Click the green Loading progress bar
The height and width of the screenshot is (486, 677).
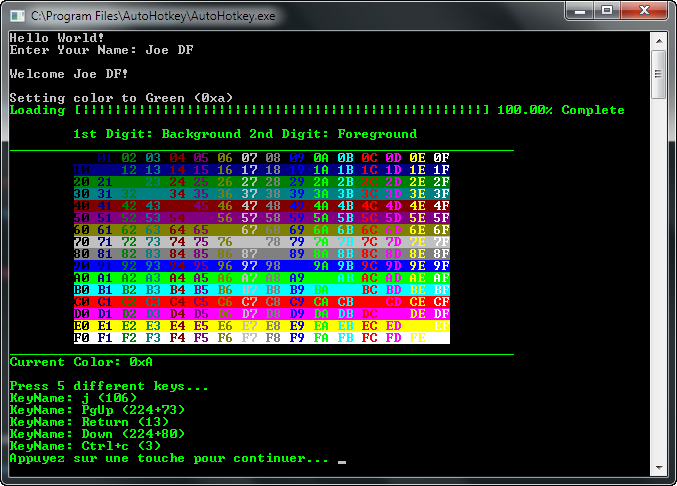coord(282,110)
